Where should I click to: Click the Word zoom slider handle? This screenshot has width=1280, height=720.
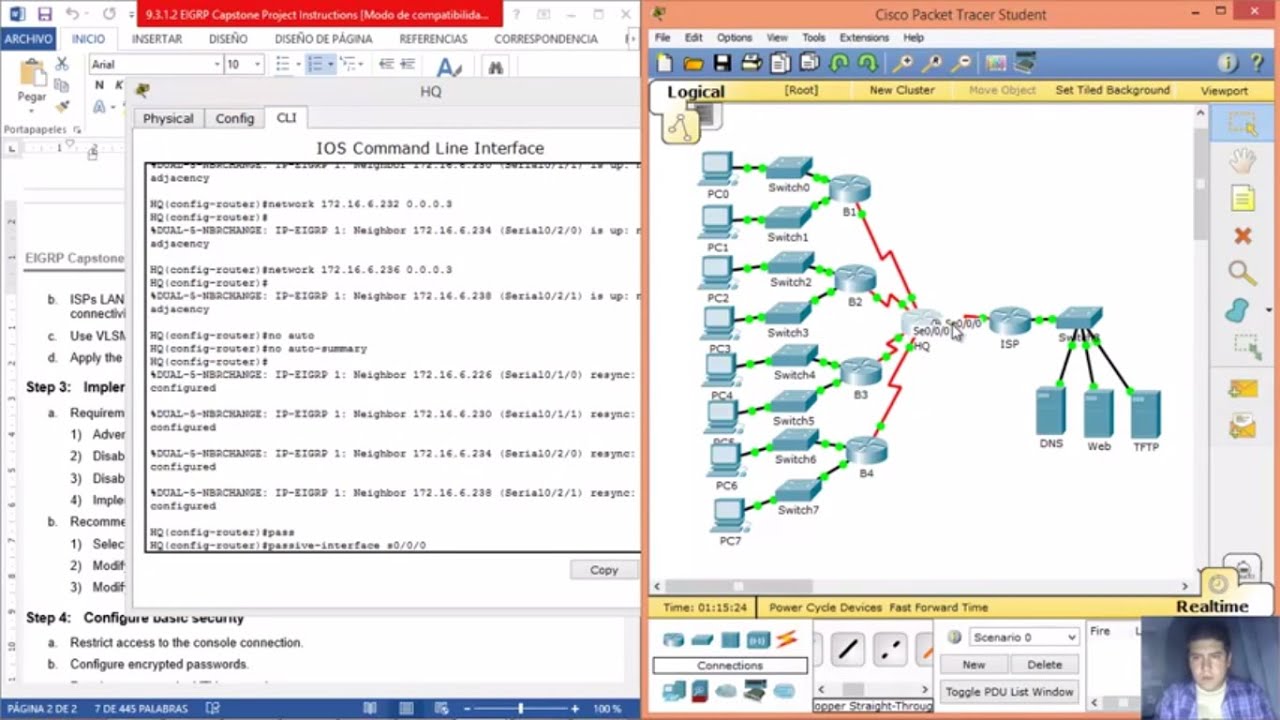(521, 708)
